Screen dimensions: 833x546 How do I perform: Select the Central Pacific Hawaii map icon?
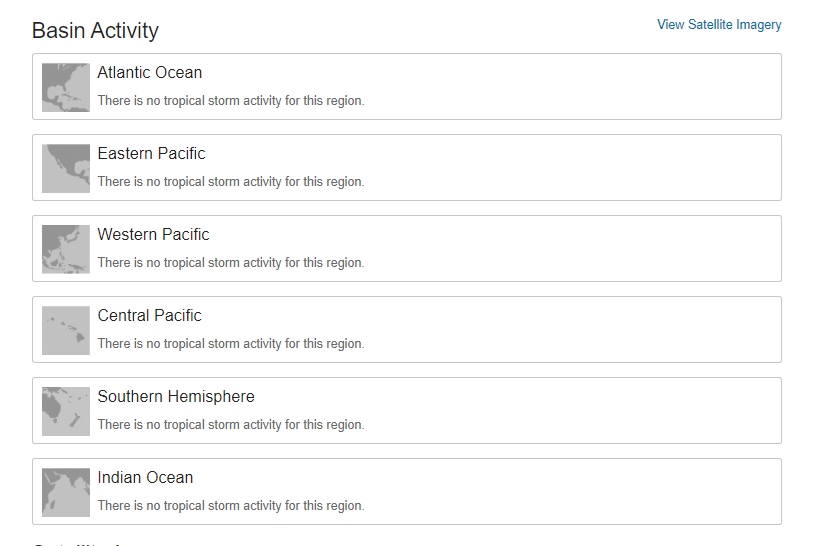pos(66,330)
